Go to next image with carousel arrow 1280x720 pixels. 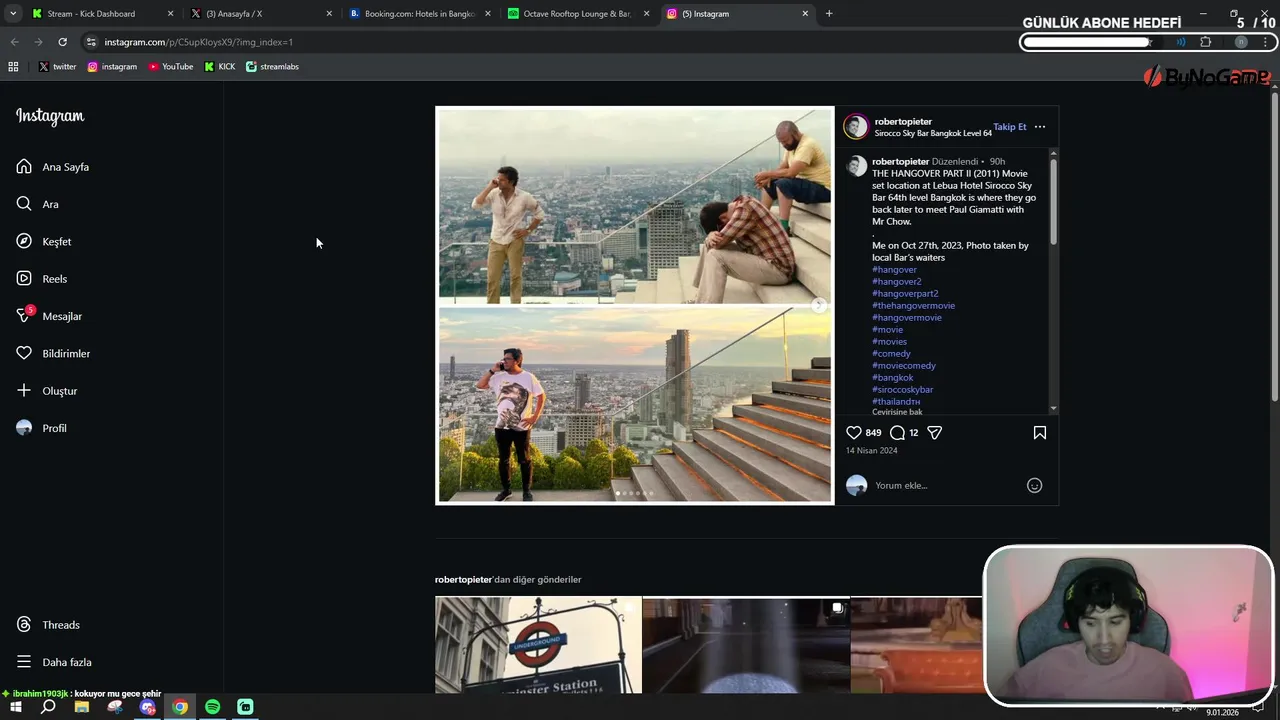tap(819, 305)
